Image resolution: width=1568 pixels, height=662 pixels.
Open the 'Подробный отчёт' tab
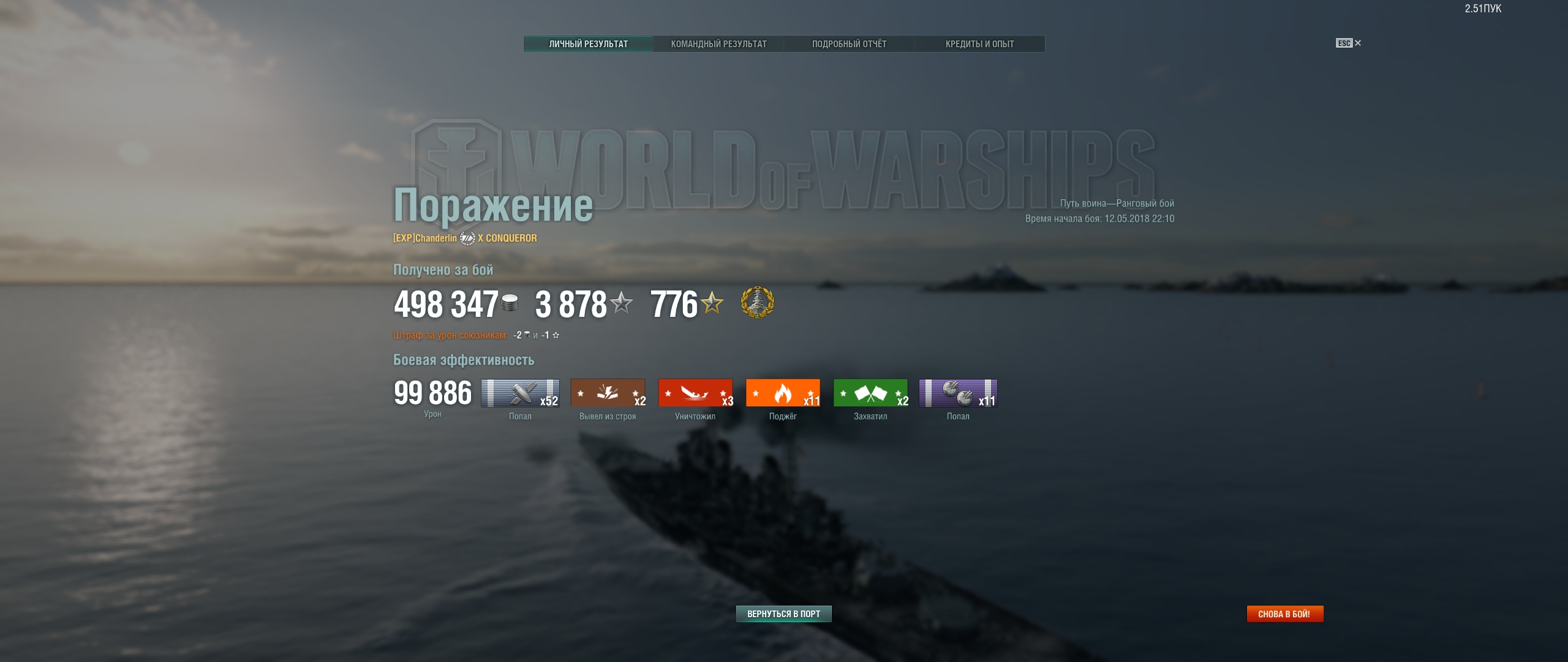[849, 44]
